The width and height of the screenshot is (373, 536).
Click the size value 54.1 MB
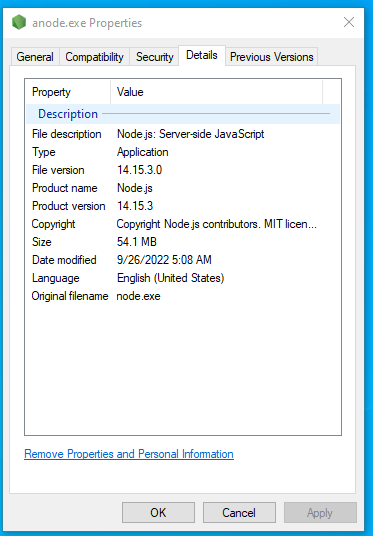point(137,242)
